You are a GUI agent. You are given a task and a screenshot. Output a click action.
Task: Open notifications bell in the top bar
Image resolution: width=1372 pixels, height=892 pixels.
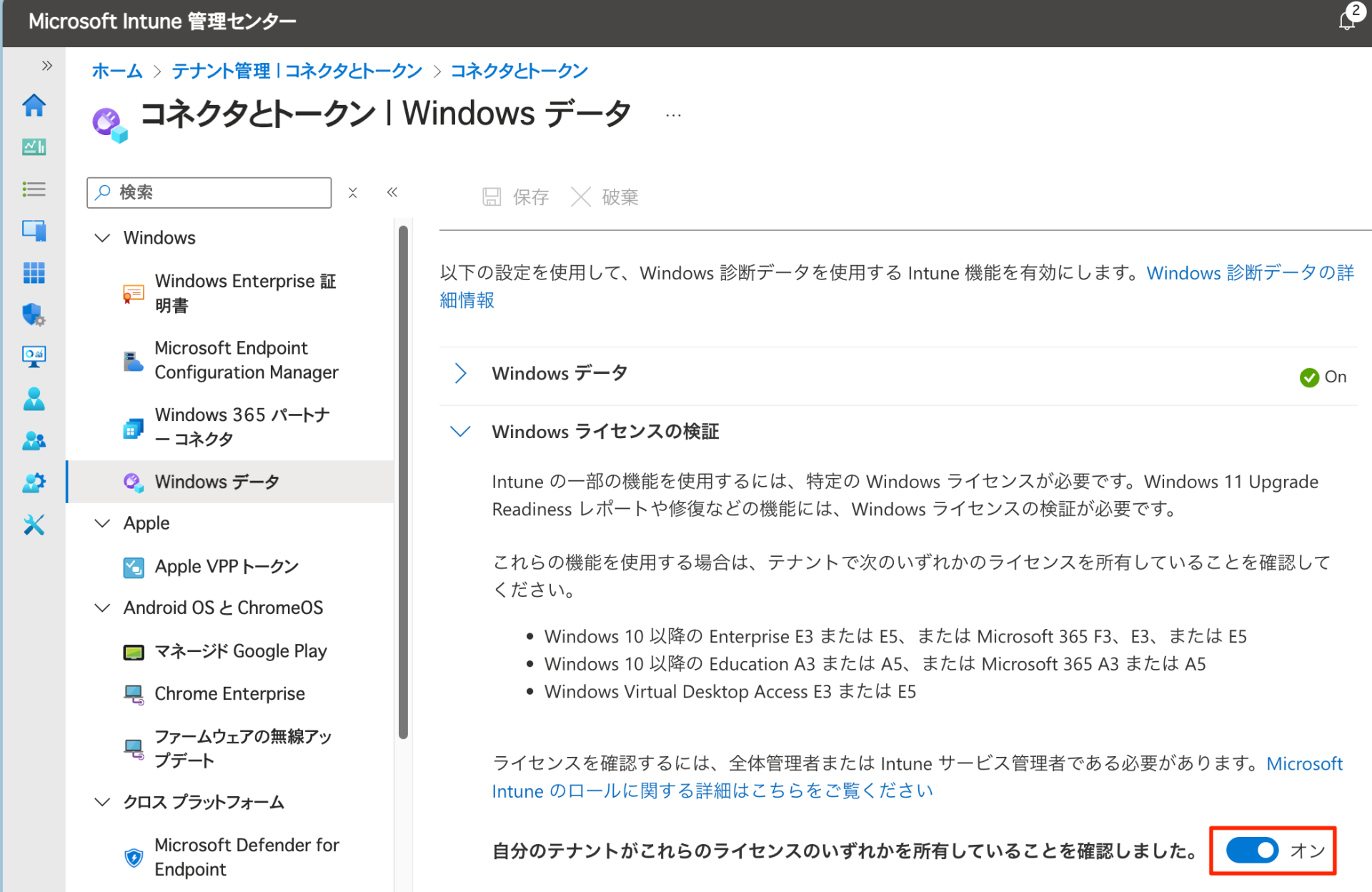pyautogui.click(x=1346, y=21)
